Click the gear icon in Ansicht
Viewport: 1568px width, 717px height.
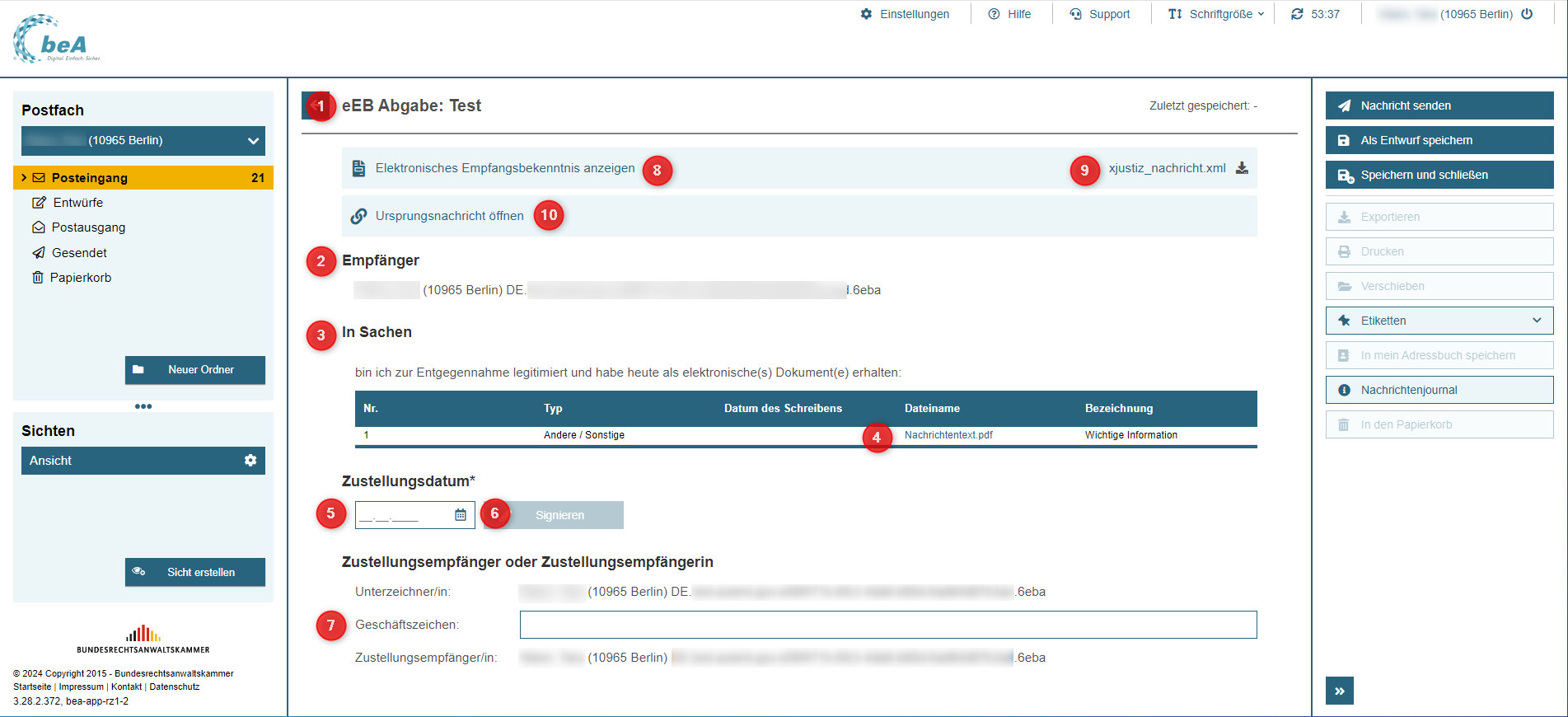(x=250, y=461)
